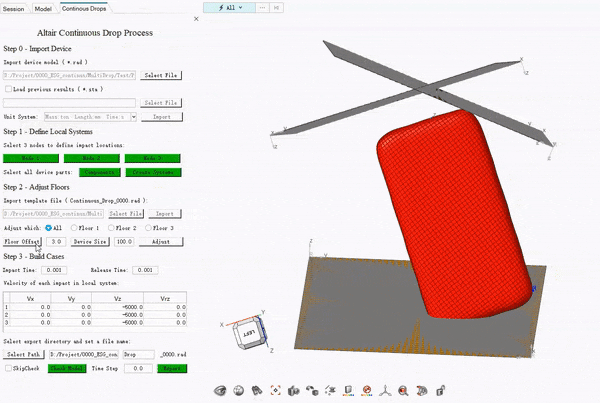Screen dimensions: 600x403
Task: Click the Adjust button
Action: coord(161,241)
